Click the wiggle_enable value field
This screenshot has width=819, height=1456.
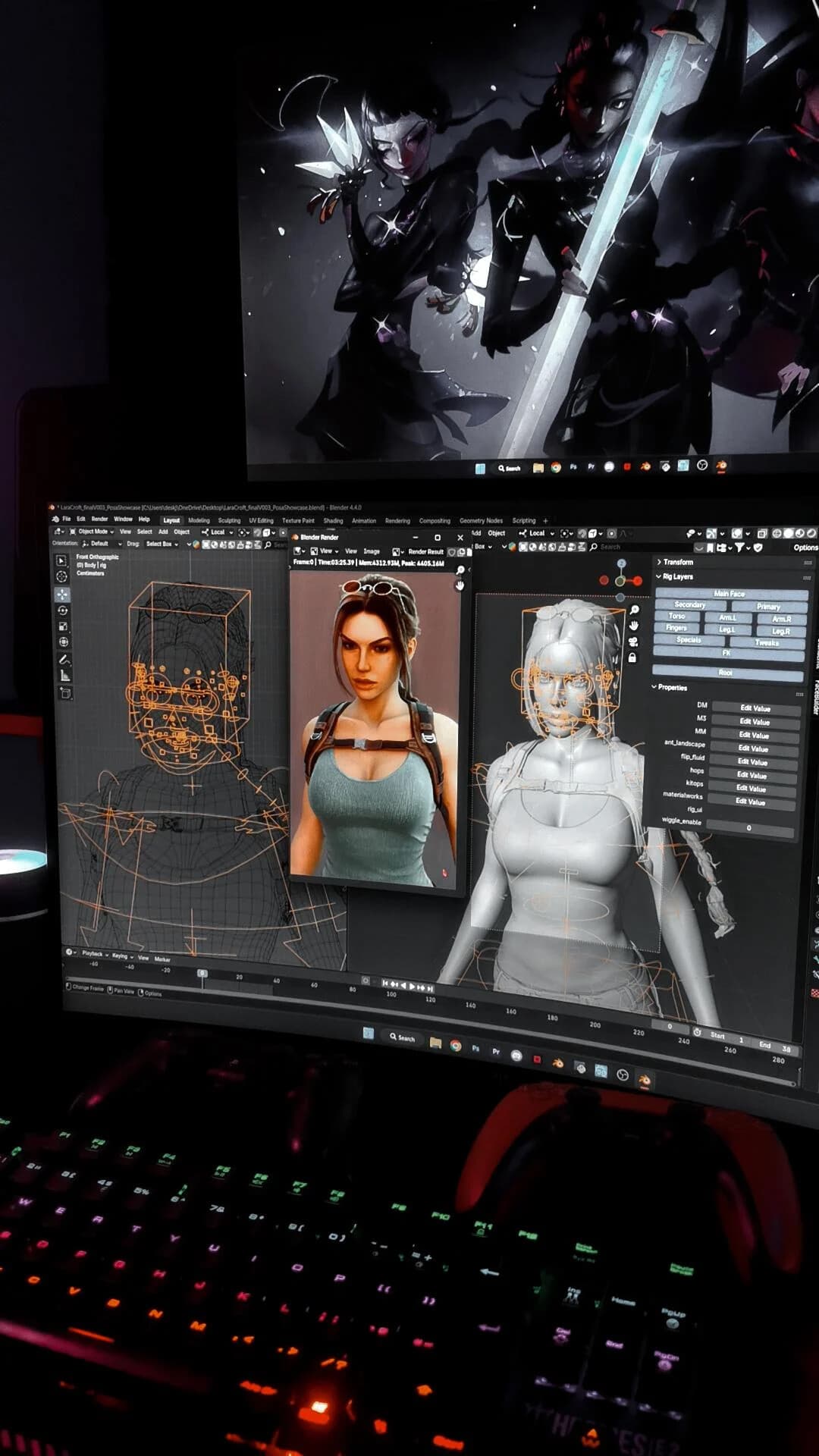pos(748,828)
